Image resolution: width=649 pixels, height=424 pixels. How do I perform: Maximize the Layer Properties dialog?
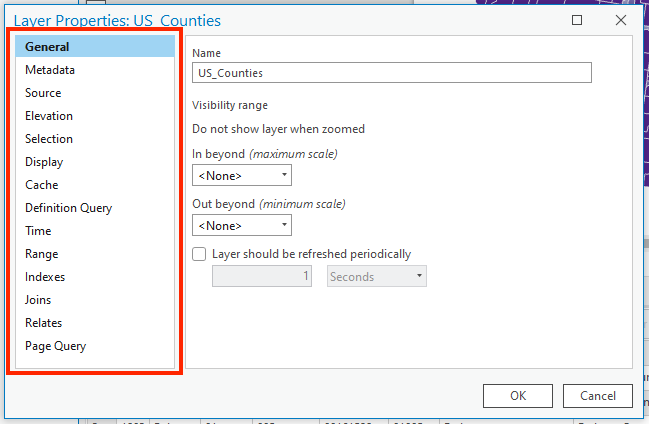point(577,20)
